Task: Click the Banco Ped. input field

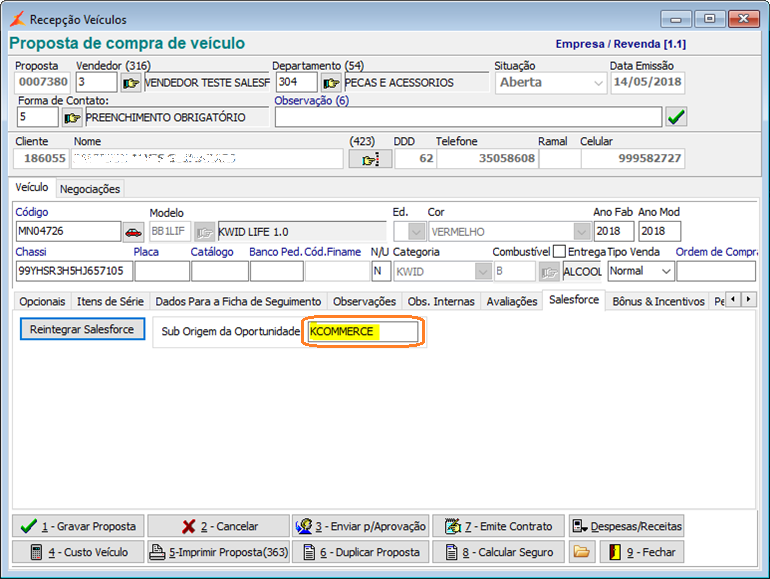Action: (x=276, y=271)
